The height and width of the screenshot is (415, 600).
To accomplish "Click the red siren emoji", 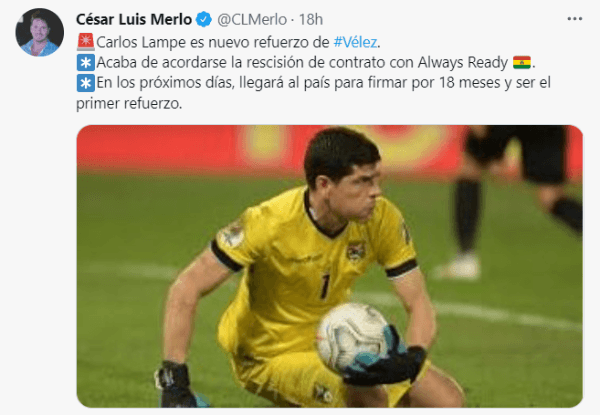I will coord(85,42).
